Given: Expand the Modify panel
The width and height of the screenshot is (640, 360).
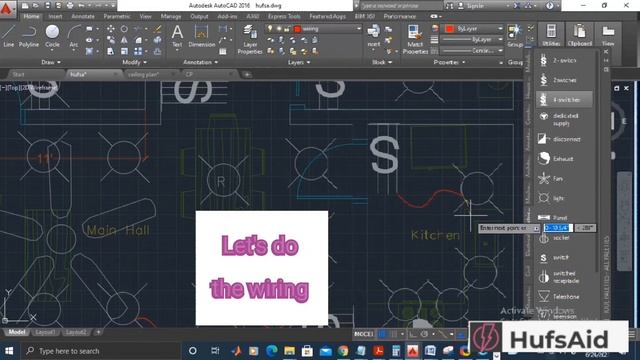Looking at the screenshot, I should 135,62.
